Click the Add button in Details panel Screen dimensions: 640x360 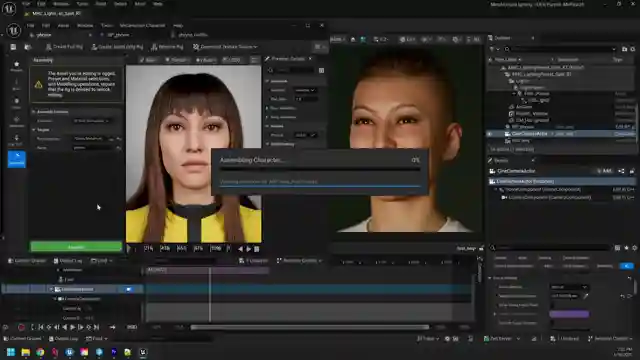tap(604, 171)
